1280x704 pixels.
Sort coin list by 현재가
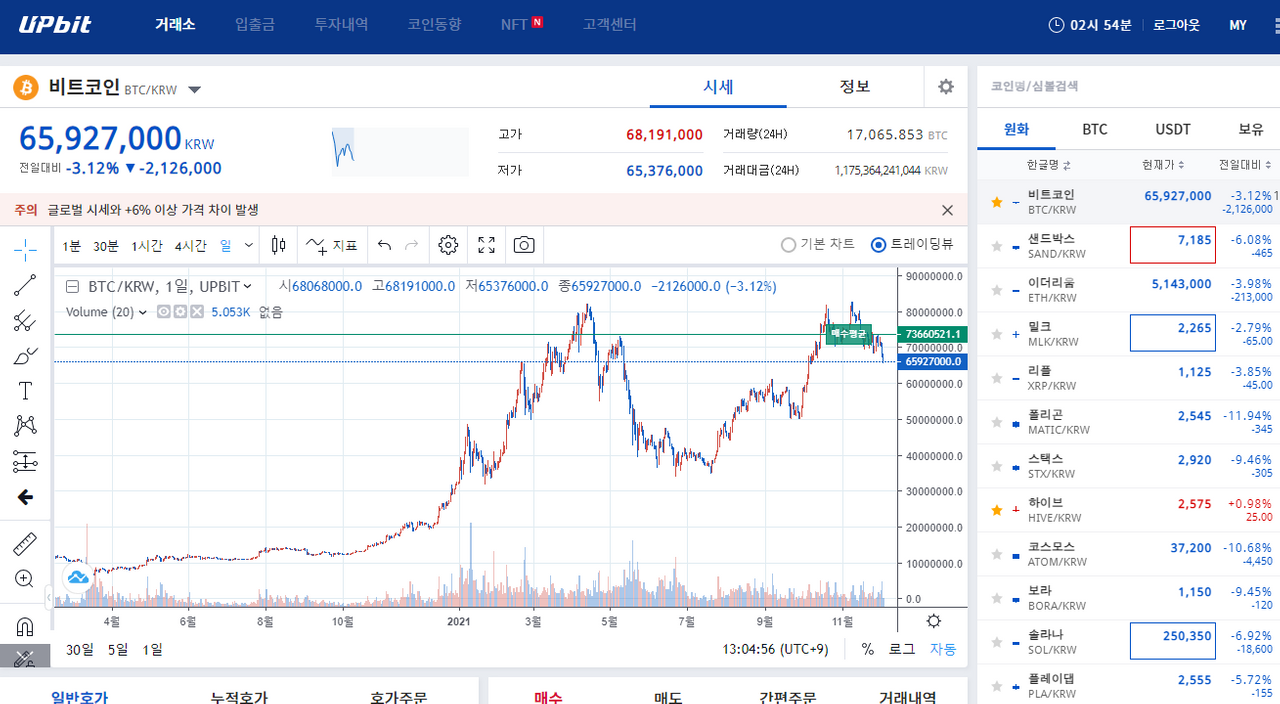pos(1163,165)
